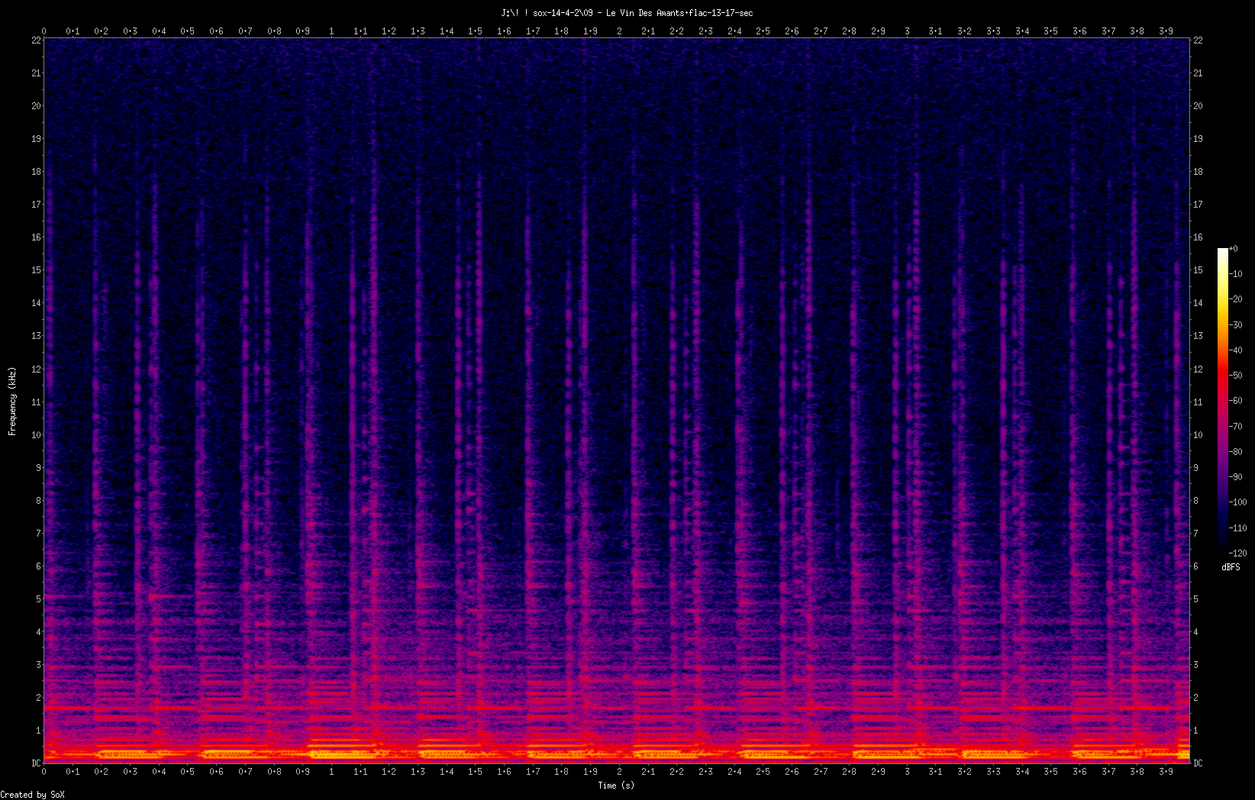Click the "-100" value on the dBFS legend
The height and width of the screenshot is (800, 1255).
click(1240, 502)
